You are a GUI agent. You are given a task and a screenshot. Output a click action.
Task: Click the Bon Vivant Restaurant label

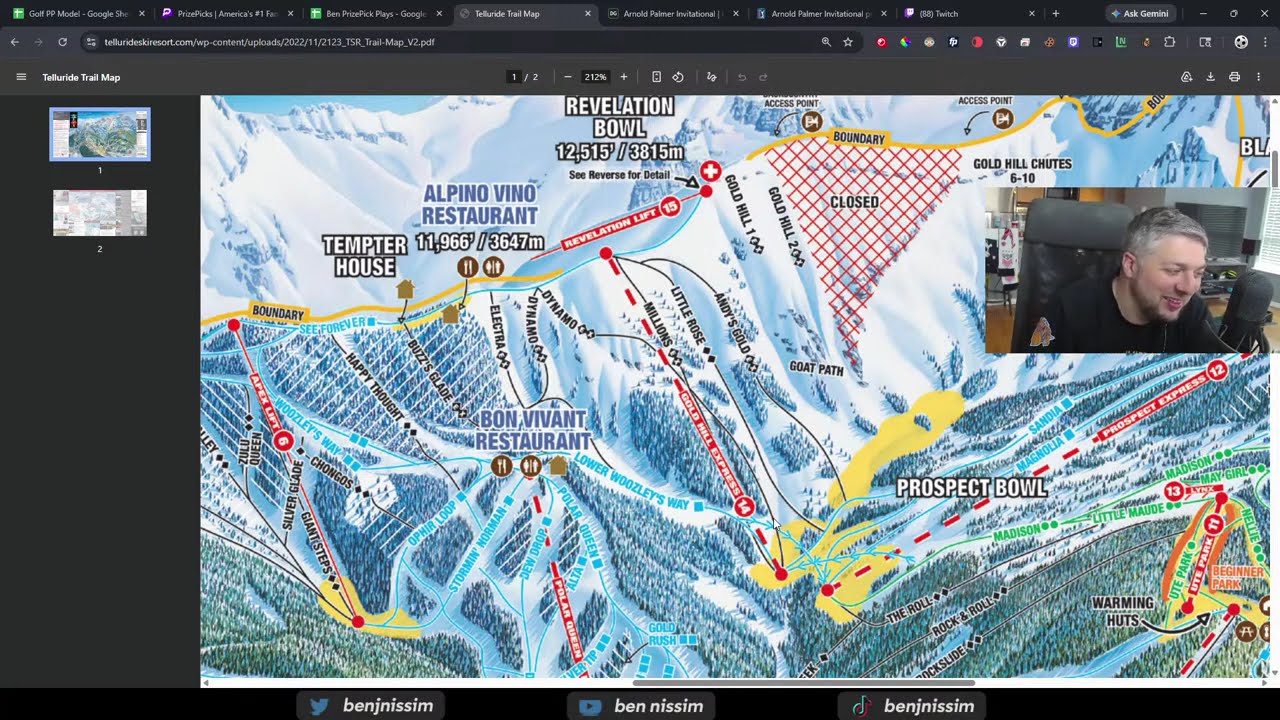tap(533, 430)
